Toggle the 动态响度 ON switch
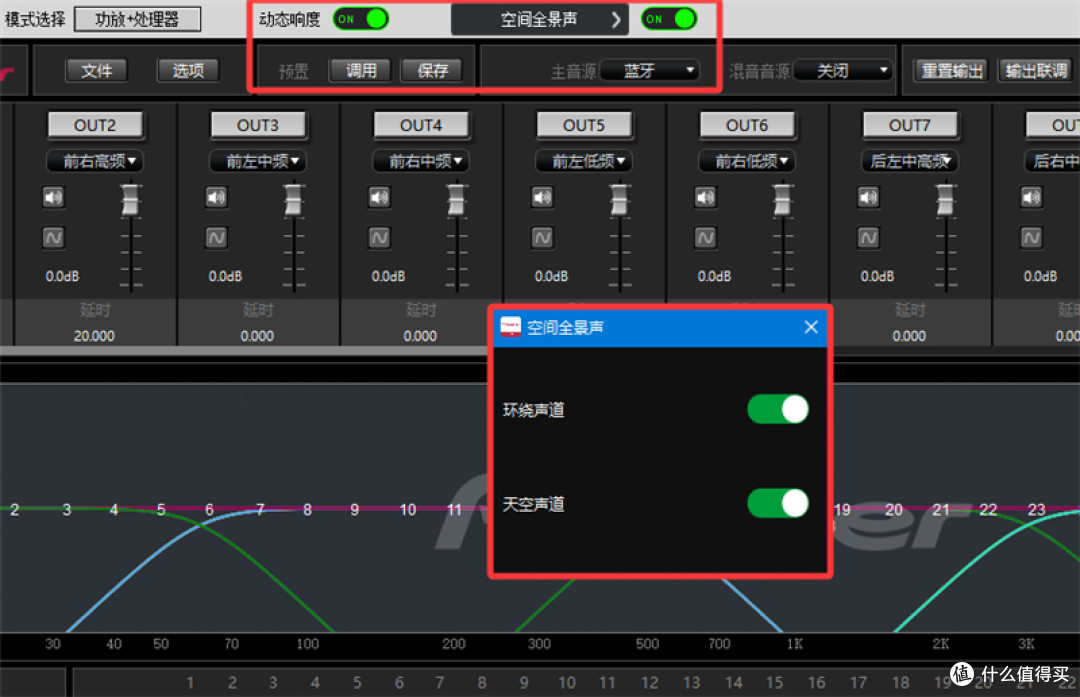 click(x=361, y=19)
